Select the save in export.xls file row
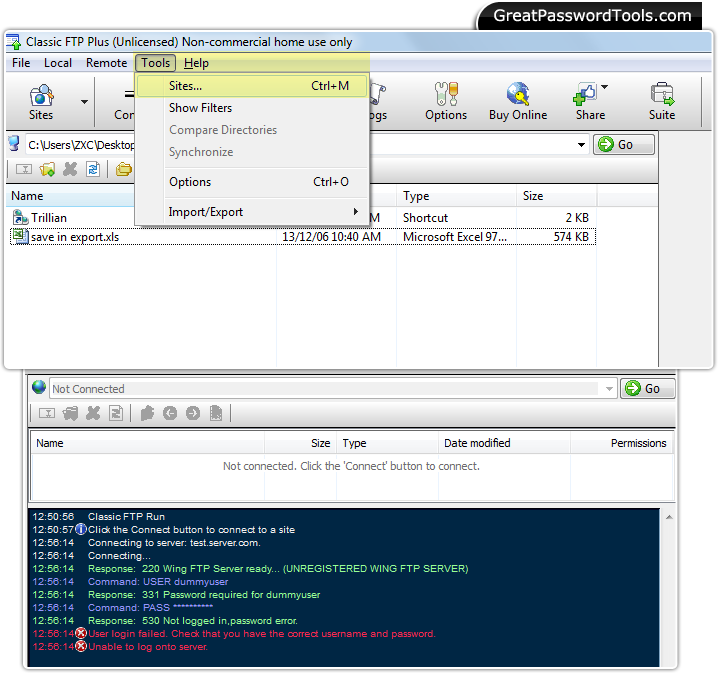This screenshot has height=673, width=718. tap(303, 237)
